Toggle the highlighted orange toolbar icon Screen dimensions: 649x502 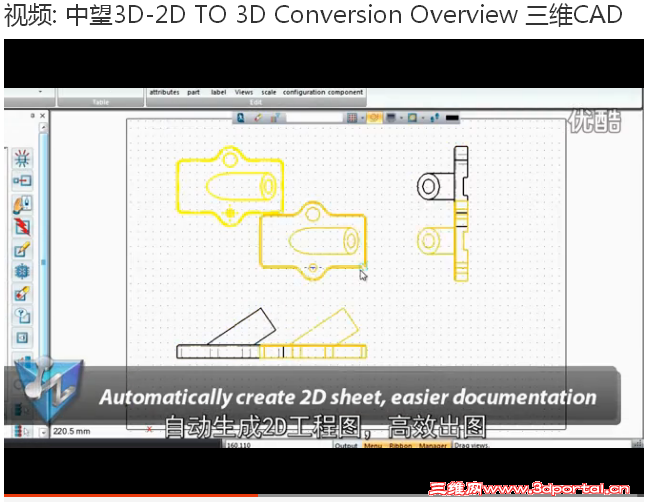pos(374,118)
